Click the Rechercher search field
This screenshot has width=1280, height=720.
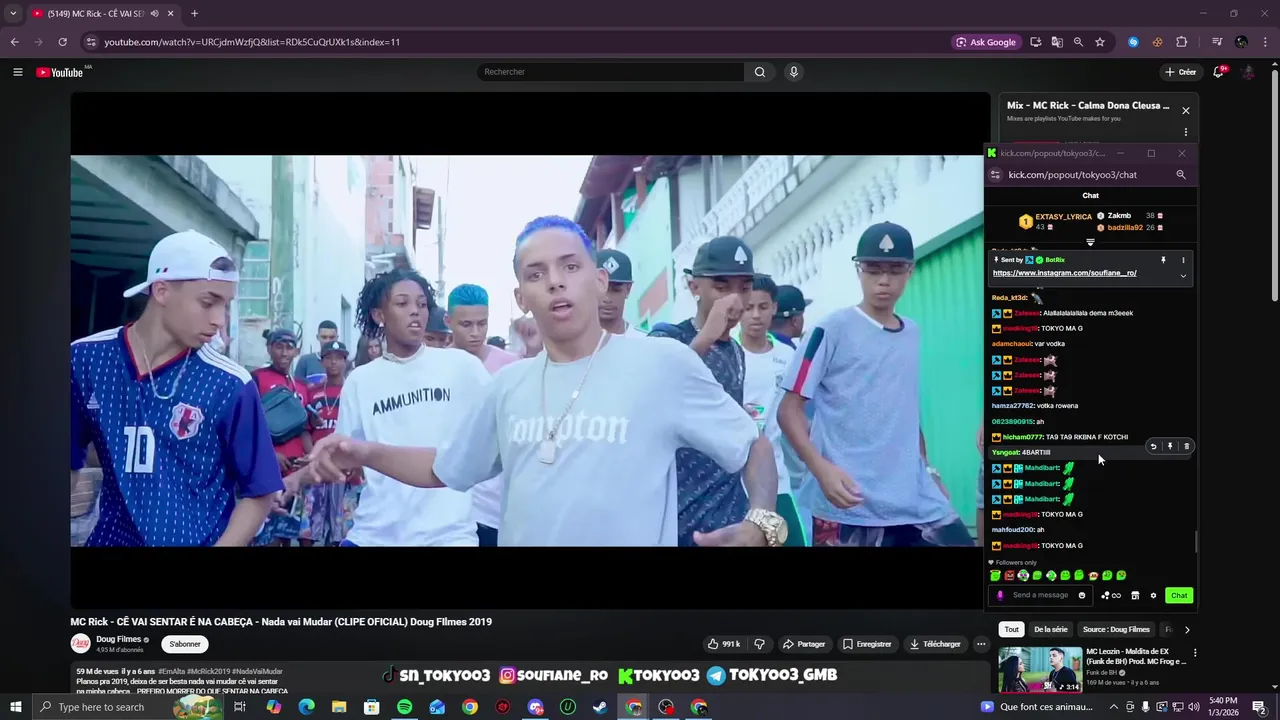pos(610,72)
